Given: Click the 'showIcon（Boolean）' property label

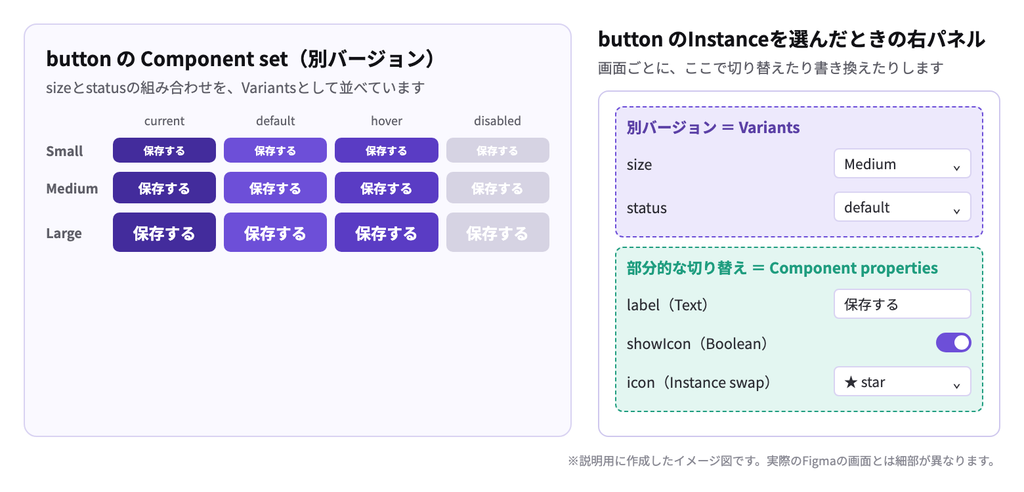Looking at the screenshot, I should (697, 343).
